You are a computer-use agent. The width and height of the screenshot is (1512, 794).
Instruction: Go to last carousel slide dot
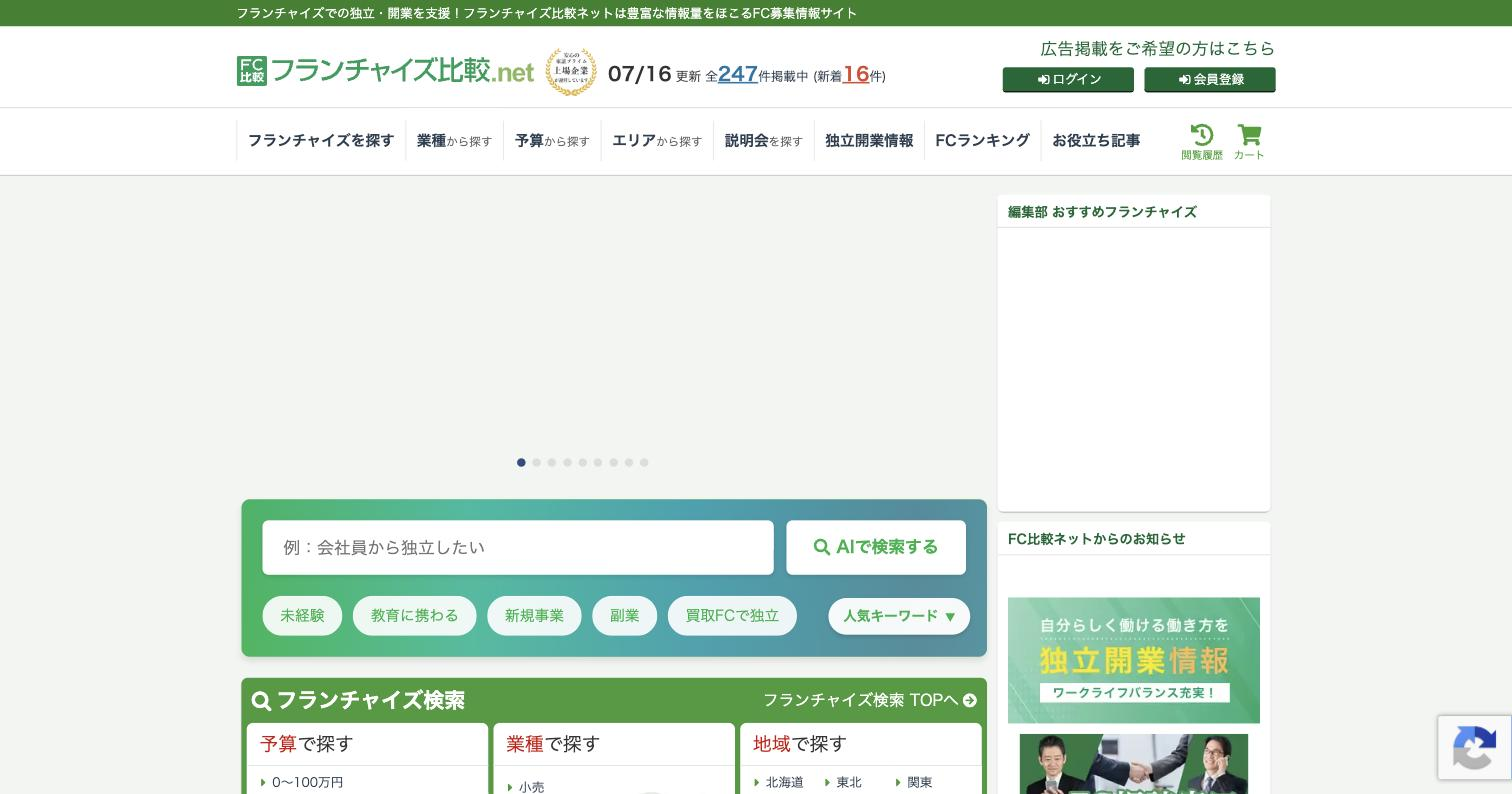[644, 462]
